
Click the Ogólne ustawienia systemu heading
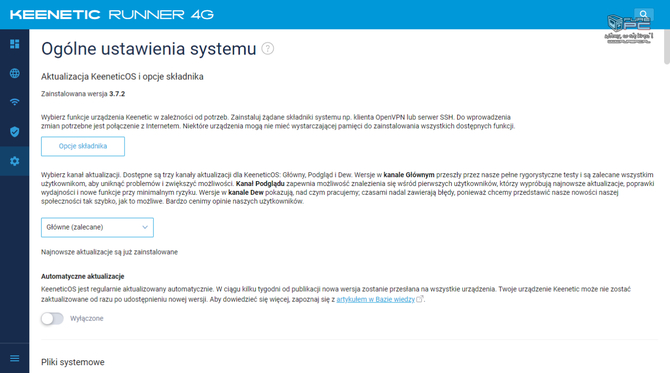[x=148, y=49]
